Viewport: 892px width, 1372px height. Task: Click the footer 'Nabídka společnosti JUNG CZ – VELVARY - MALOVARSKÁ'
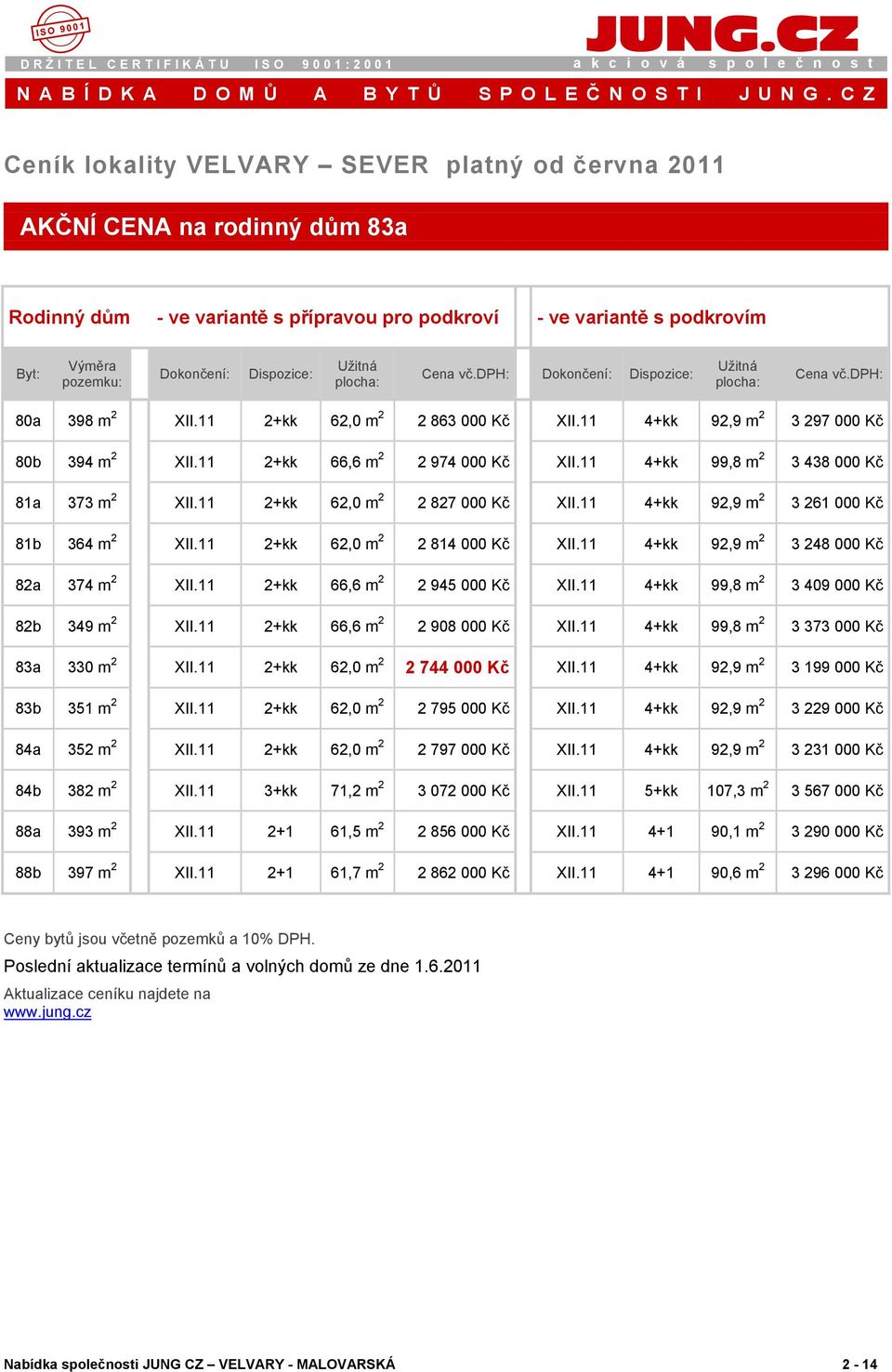[x=200, y=1364]
